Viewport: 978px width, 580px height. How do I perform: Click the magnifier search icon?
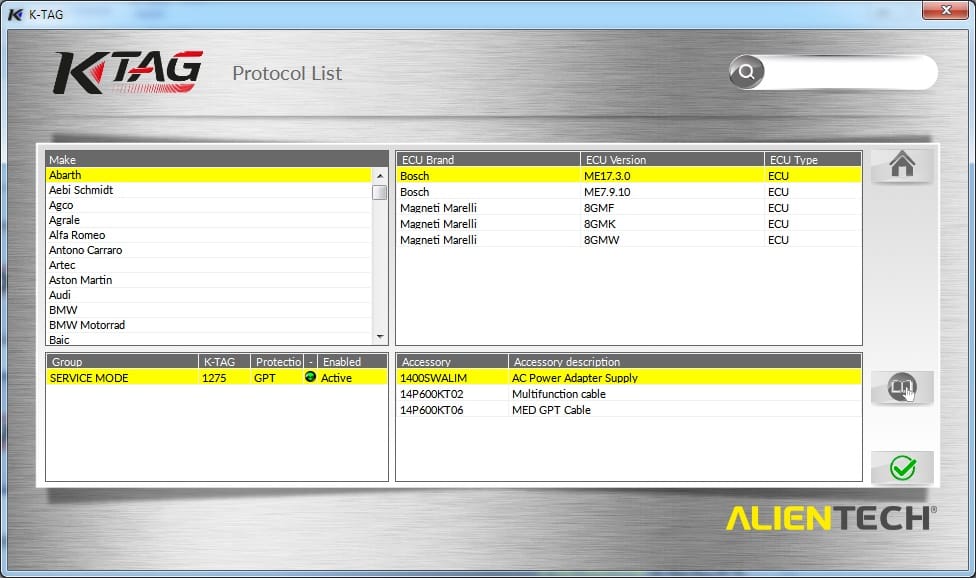(747, 72)
